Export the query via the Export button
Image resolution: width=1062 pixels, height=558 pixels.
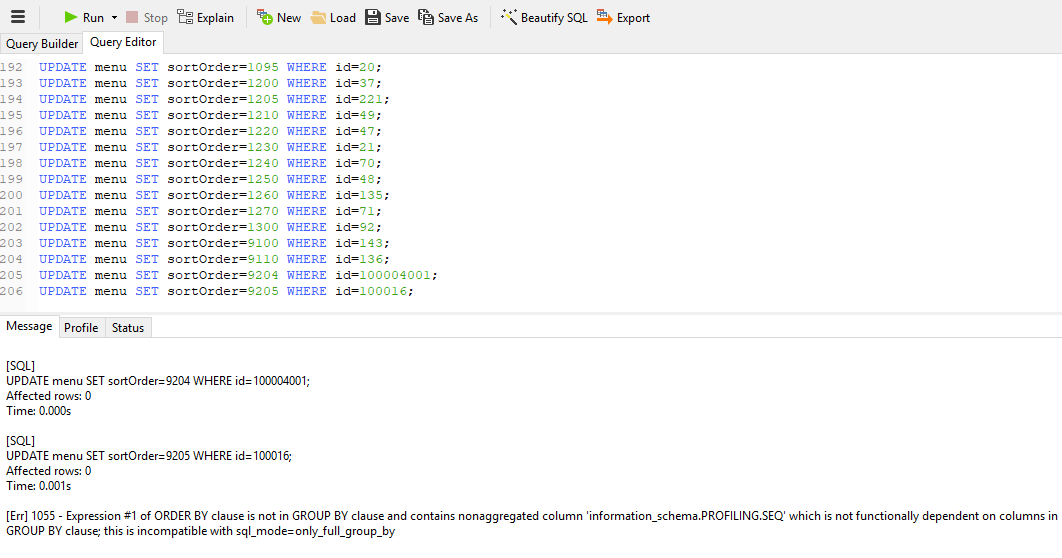623,17
